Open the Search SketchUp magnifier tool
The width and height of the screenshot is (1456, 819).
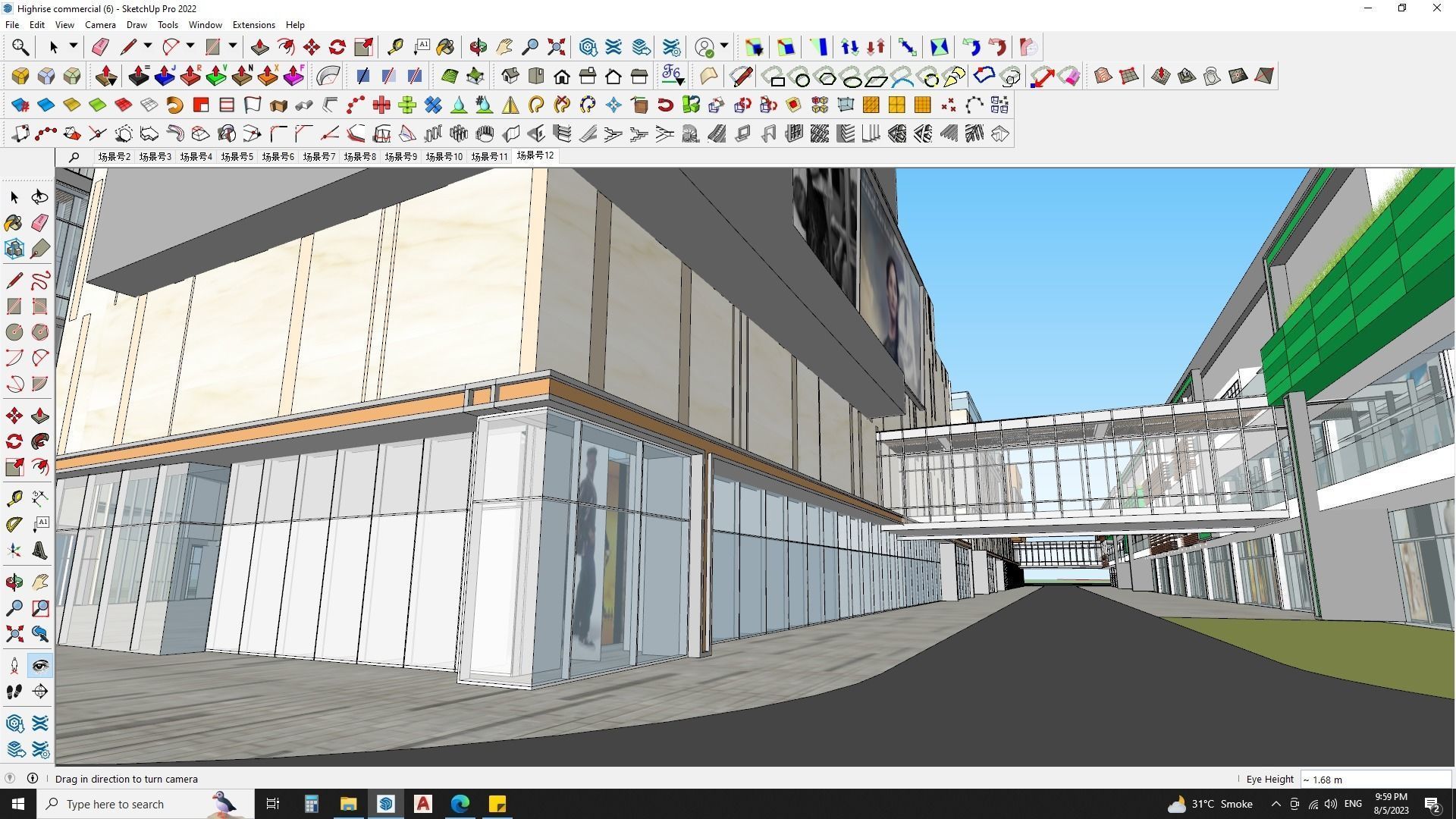pyautogui.click(x=20, y=47)
